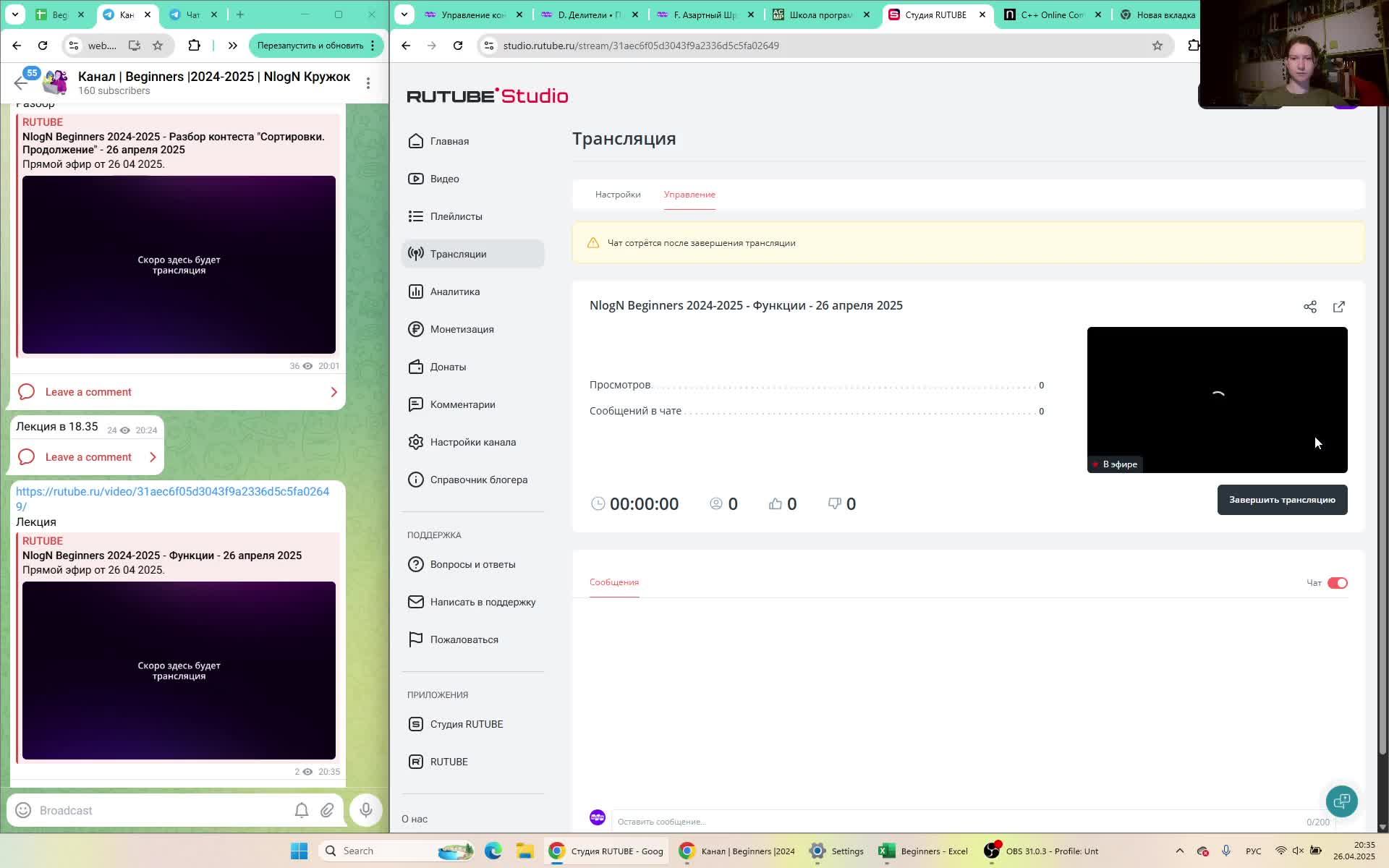This screenshot has height=868, width=1389.
Task: Open the Монетизация section
Action: [x=462, y=329]
